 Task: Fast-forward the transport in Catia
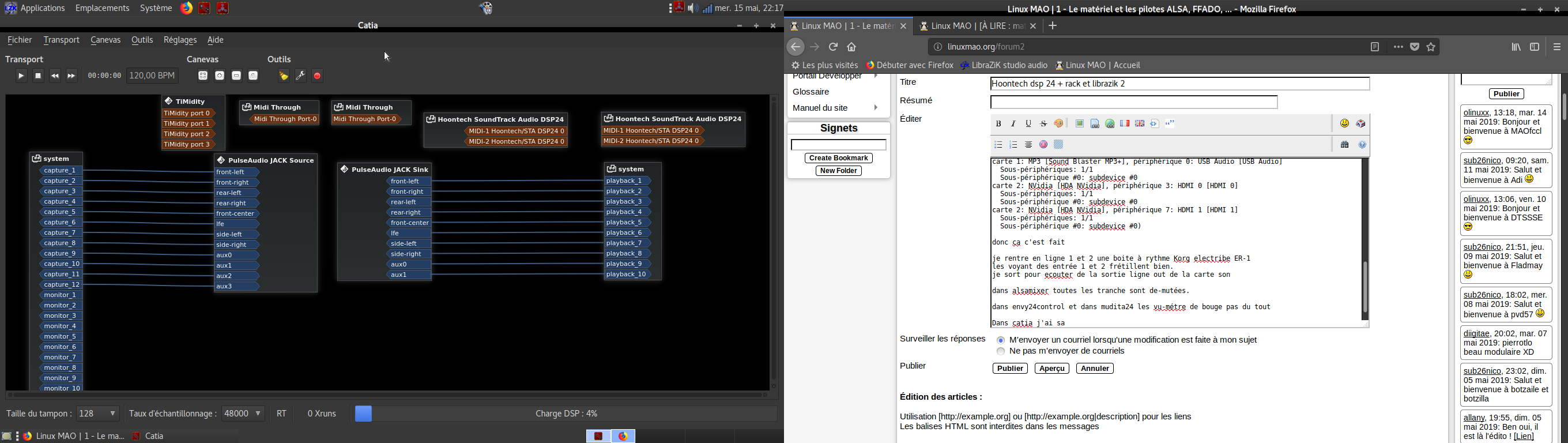click(x=72, y=76)
